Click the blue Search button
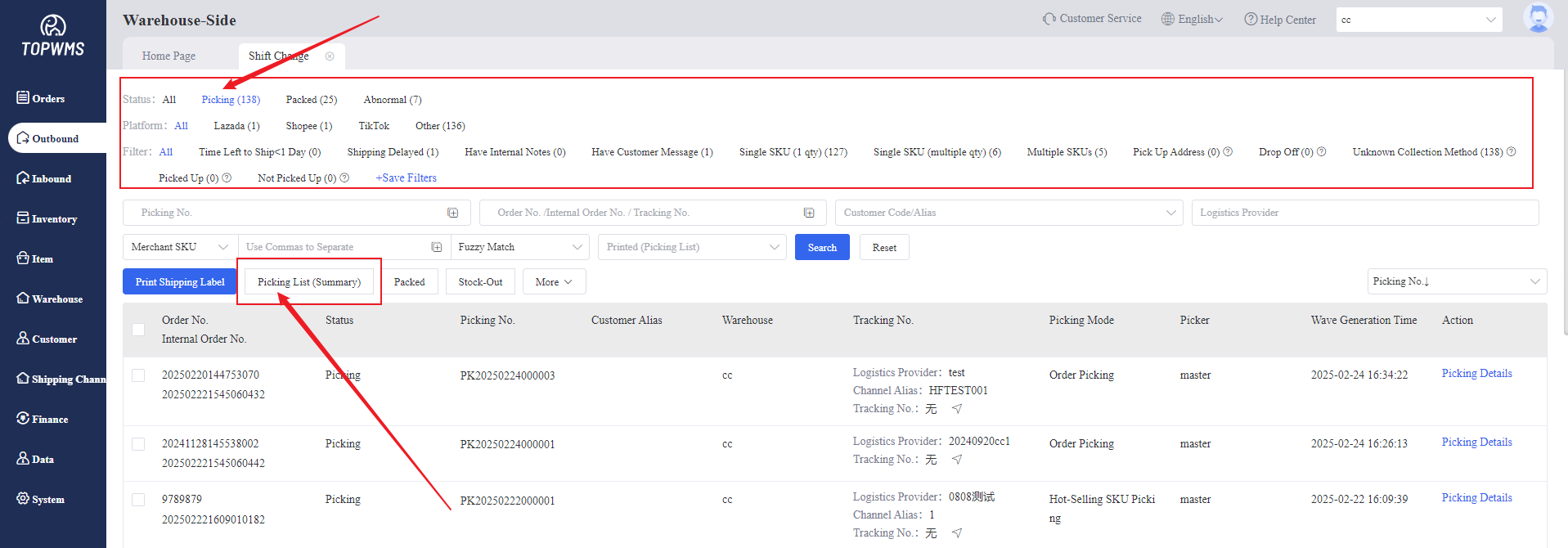Image resolution: width=1568 pixels, height=548 pixels. click(822, 247)
